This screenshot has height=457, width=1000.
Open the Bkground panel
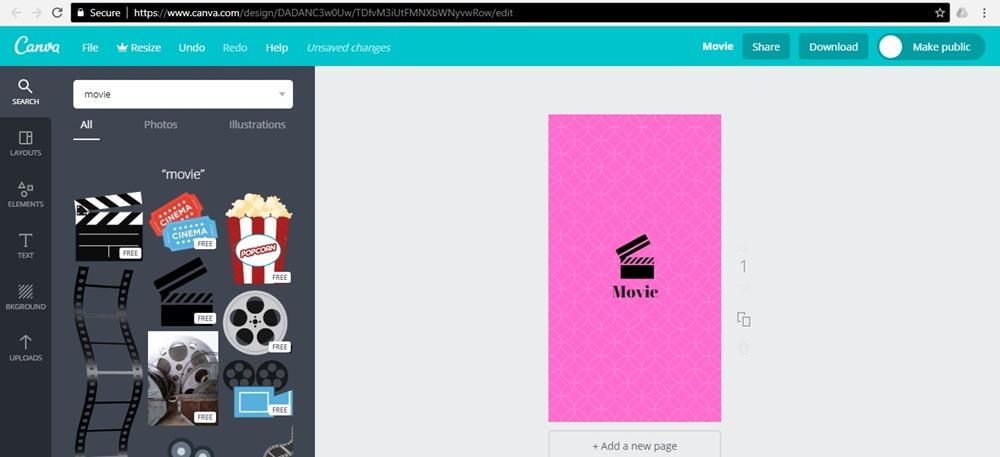(x=26, y=297)
